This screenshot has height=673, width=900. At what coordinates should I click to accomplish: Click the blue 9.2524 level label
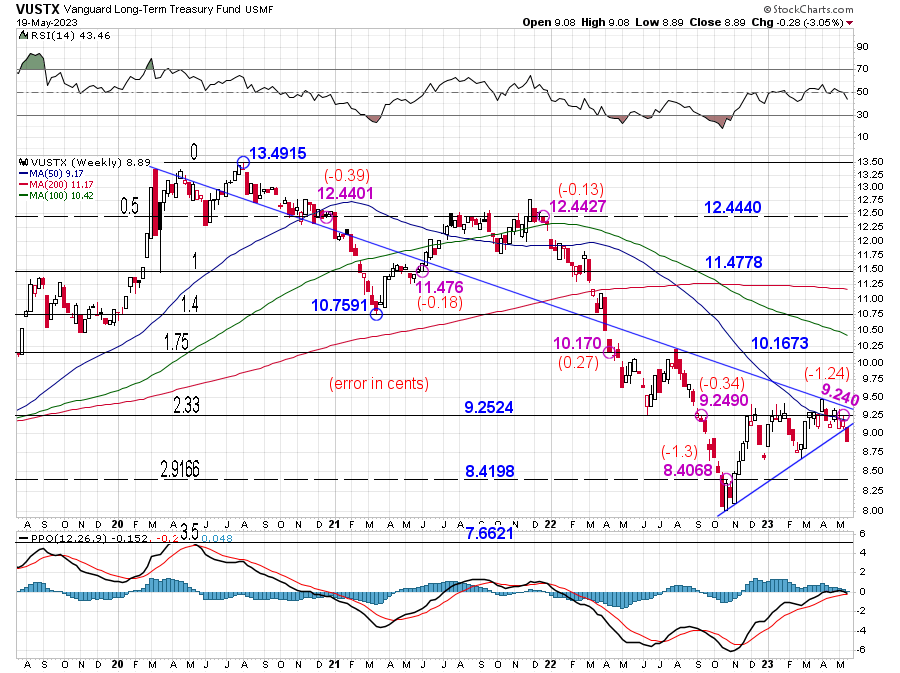[x=489, y=407]
